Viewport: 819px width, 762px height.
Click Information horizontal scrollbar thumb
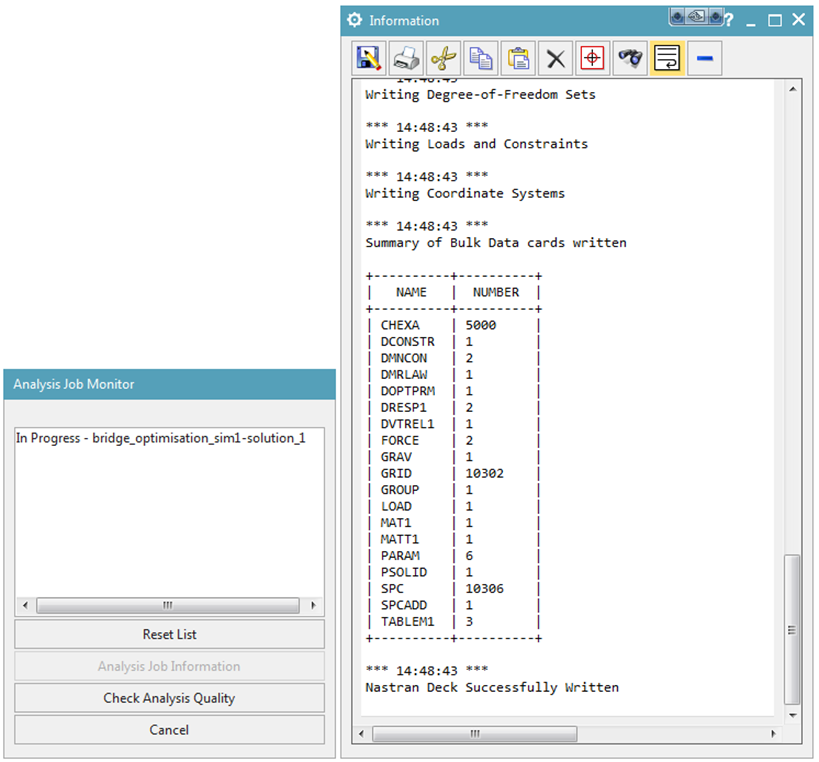pos(475,734)
